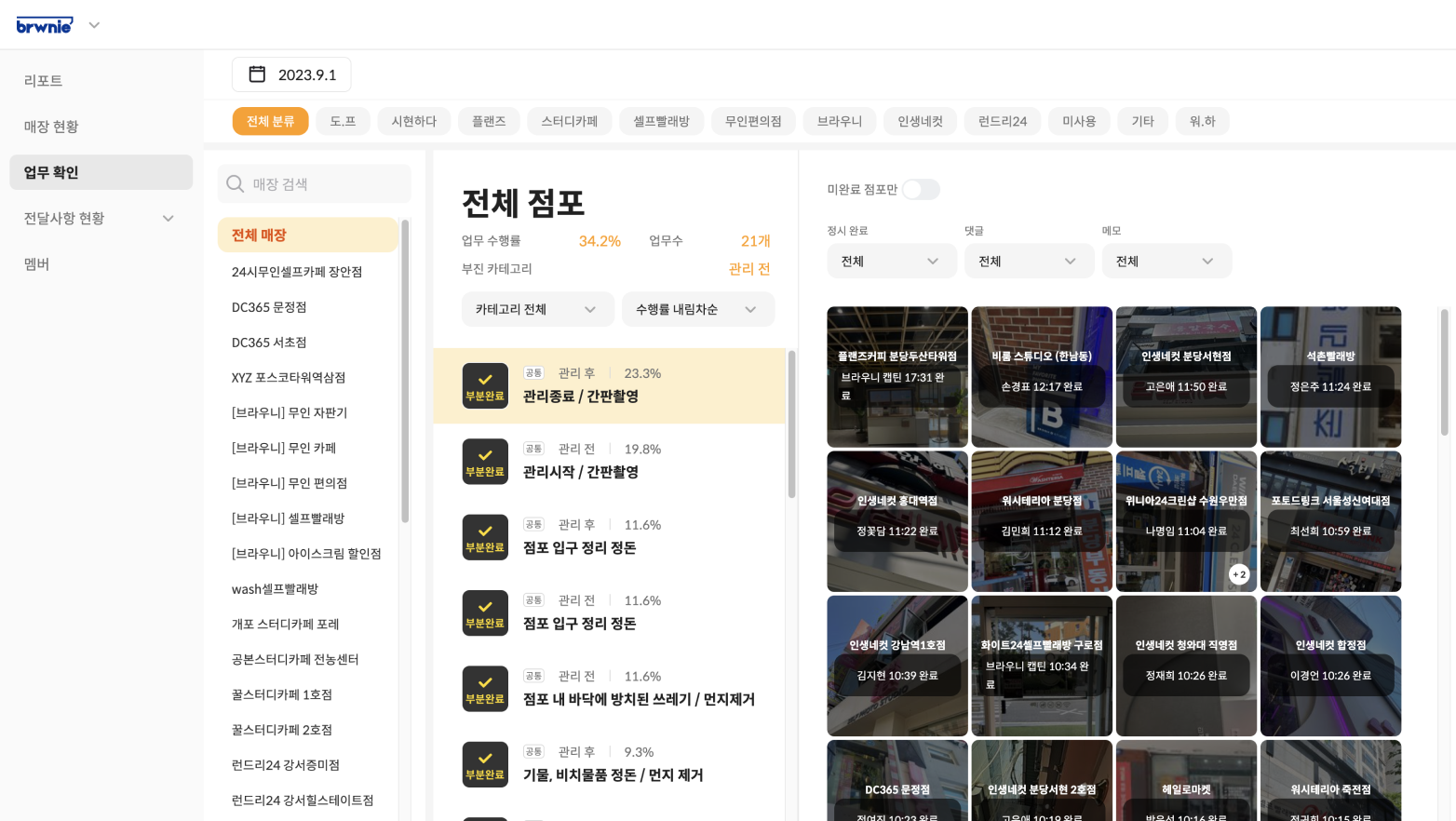Select the 시현하다 category tab
This screenshot has height=821, width=1456.
point(414,121)
